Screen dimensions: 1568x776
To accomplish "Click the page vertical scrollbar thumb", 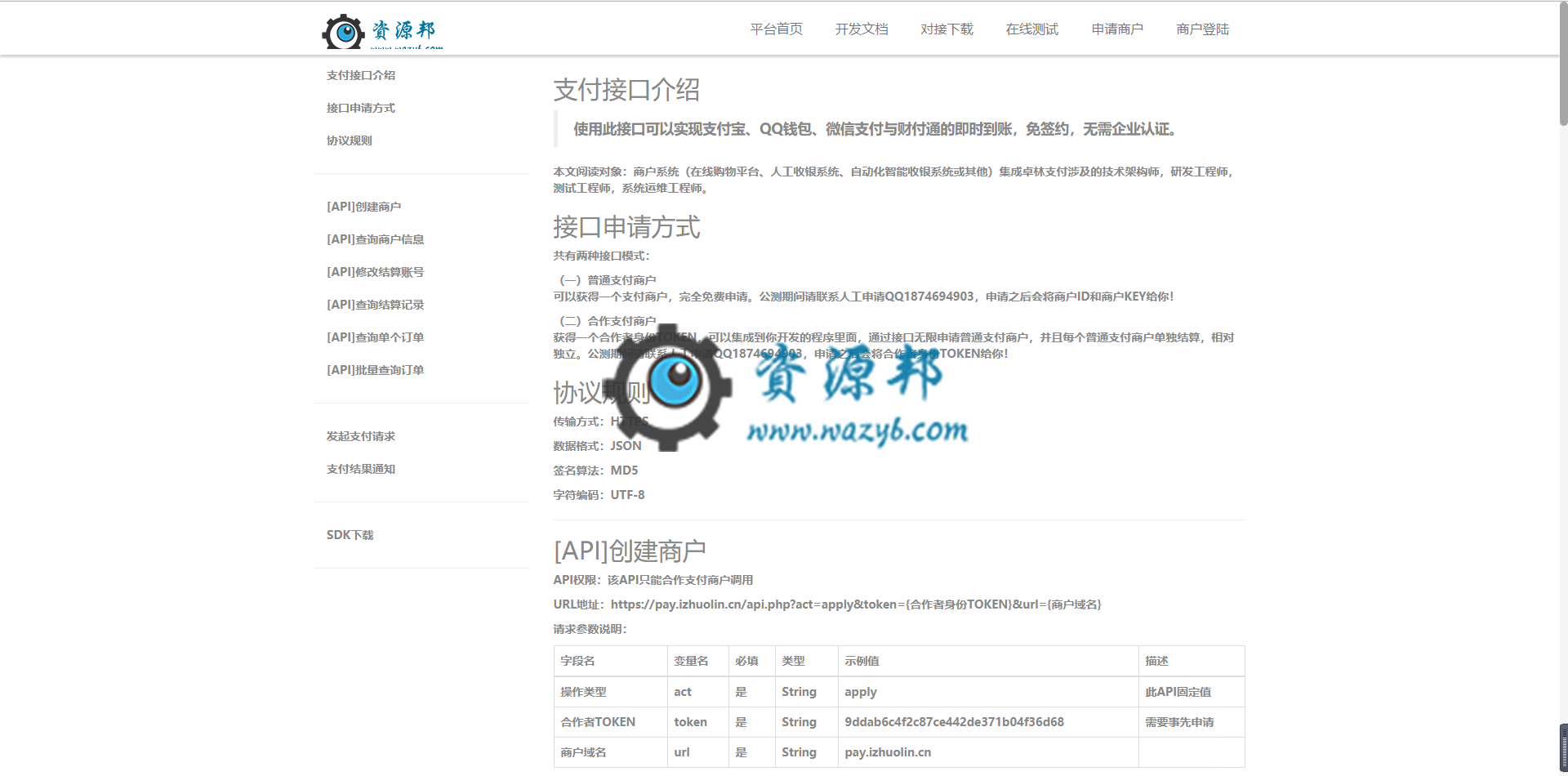I will point(1563,64).
